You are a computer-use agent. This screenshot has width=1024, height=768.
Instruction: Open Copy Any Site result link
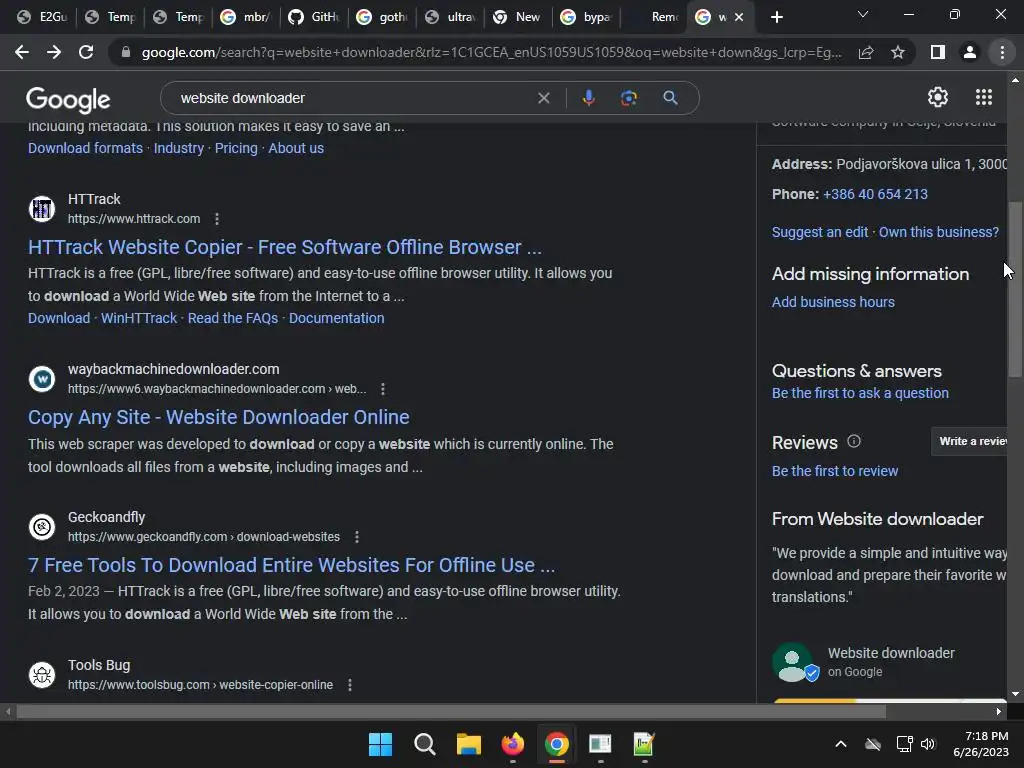pos(219,417)
